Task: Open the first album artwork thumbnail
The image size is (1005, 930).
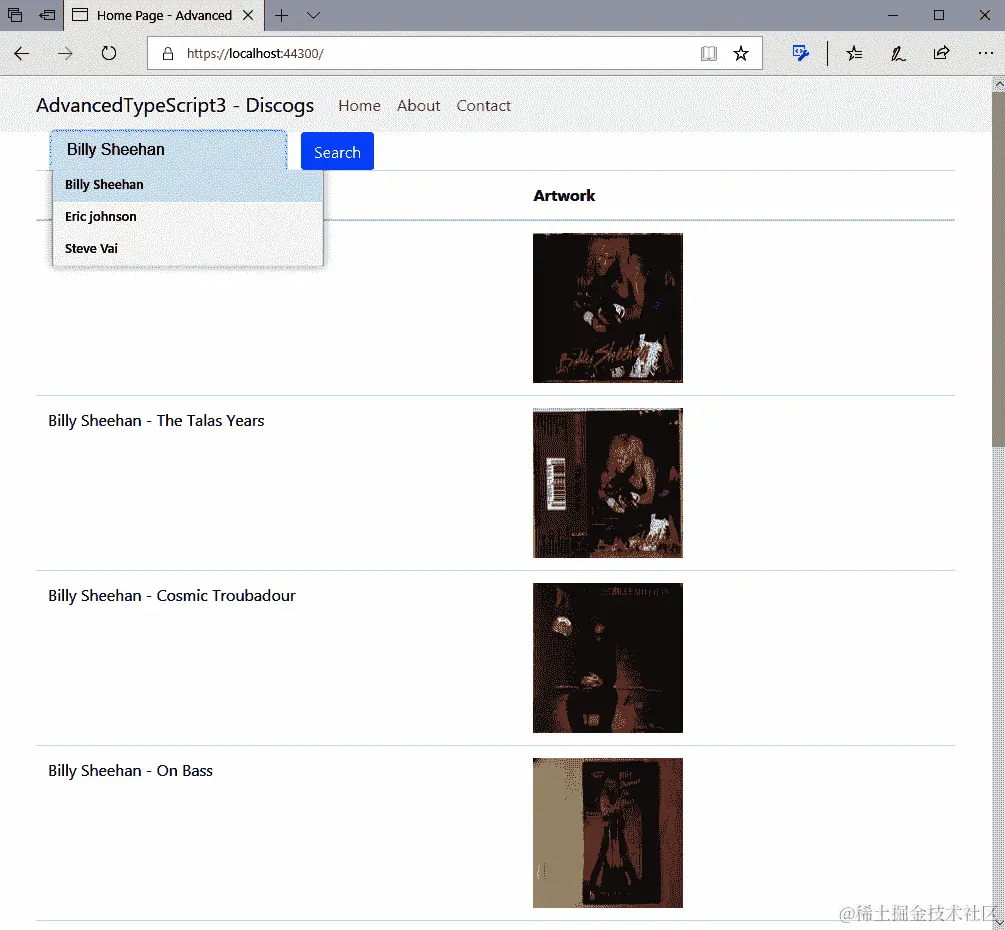Action: (x=608, y=308)
